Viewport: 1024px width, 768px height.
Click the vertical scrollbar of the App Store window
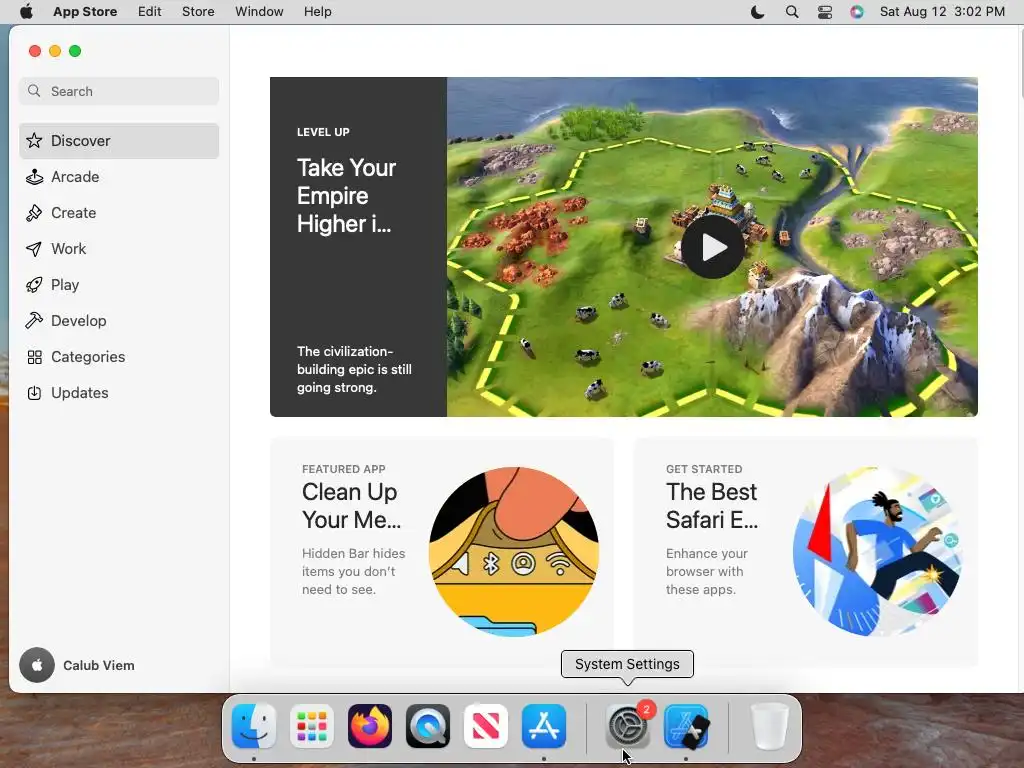1021,64
